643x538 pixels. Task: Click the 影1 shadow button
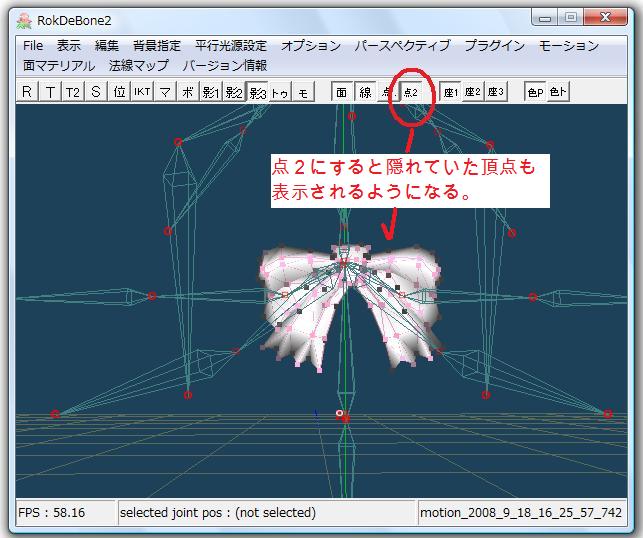[211, 92]
